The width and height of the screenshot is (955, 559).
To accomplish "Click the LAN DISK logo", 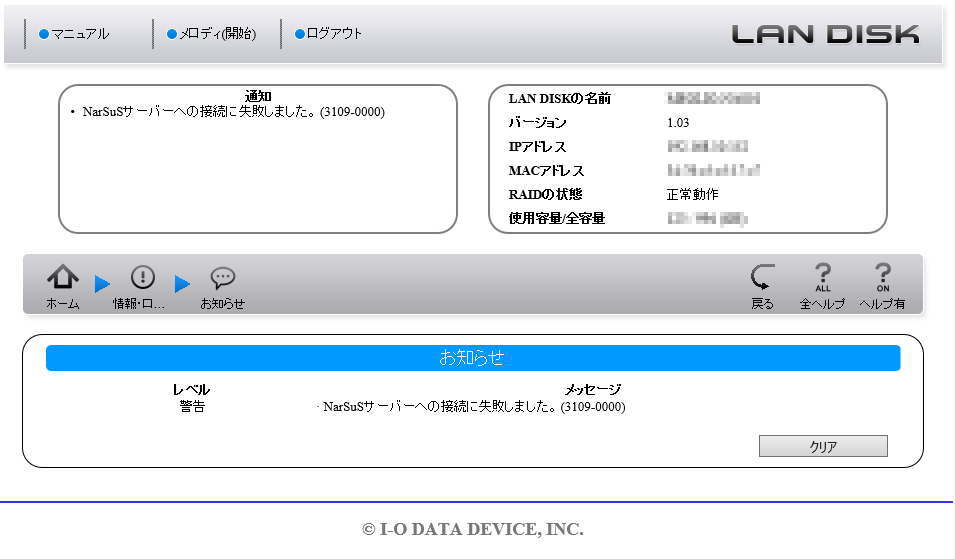I will [825, 34].
